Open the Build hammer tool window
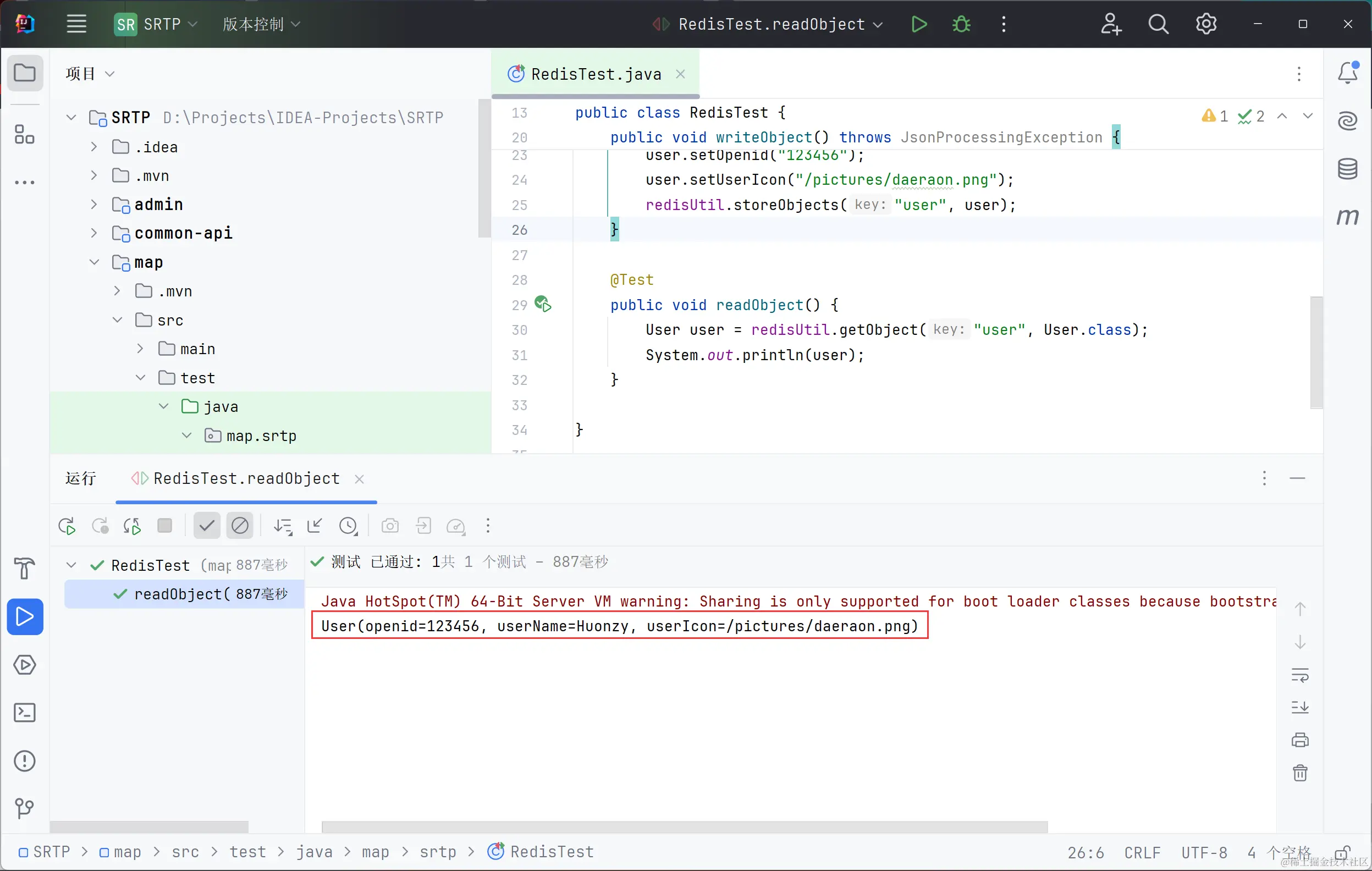Screen dimensions: 1372x871 pos(25,568)
